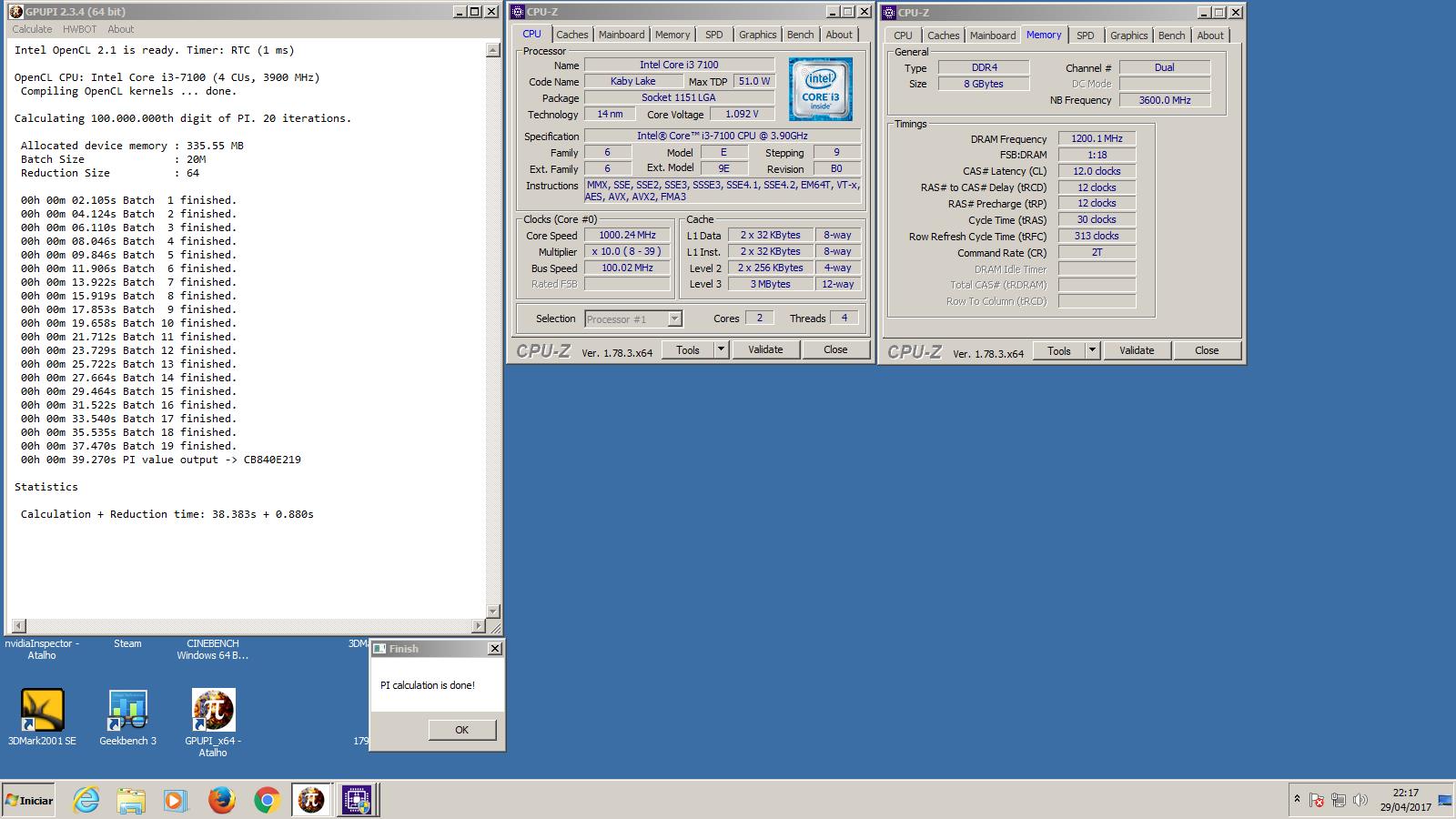Screen dimensions: 1456x819
Task: Switch to Memory tab in left CPU-Z
Action: pos(672,35)
